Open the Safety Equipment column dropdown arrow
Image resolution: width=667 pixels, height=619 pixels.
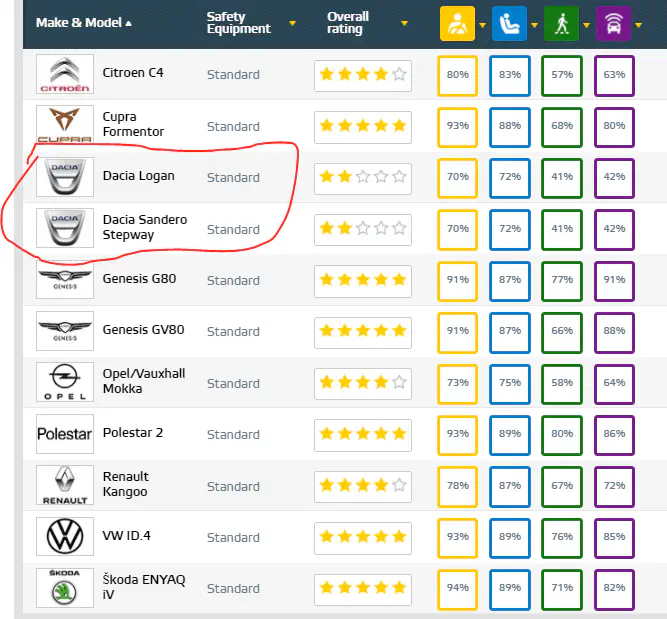[292, 23]
